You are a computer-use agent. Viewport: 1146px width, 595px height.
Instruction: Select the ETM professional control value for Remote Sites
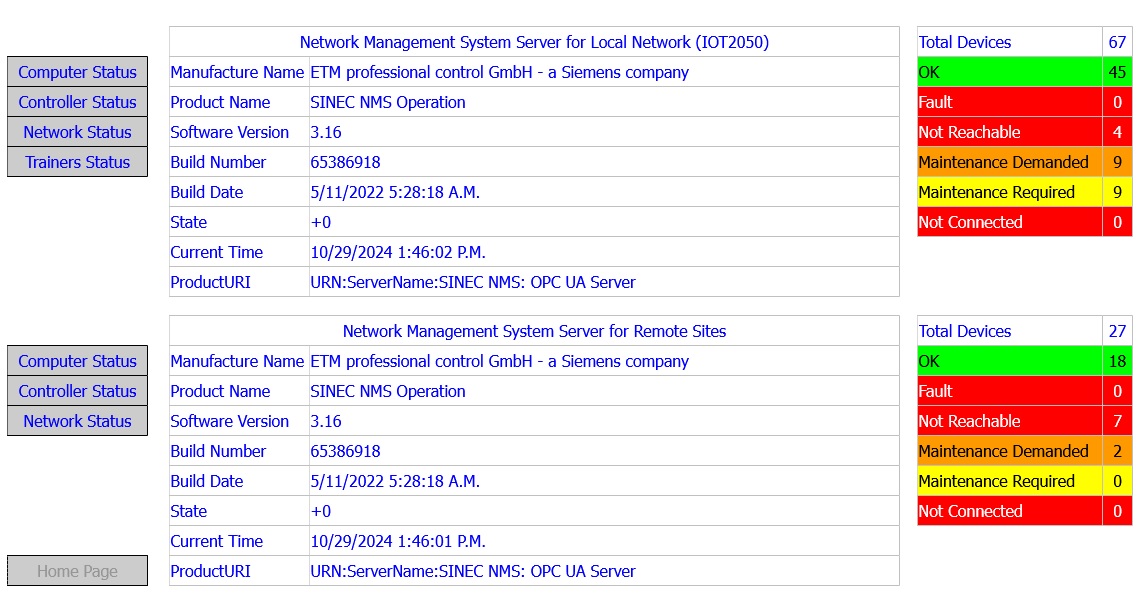(x=499, y=361)
